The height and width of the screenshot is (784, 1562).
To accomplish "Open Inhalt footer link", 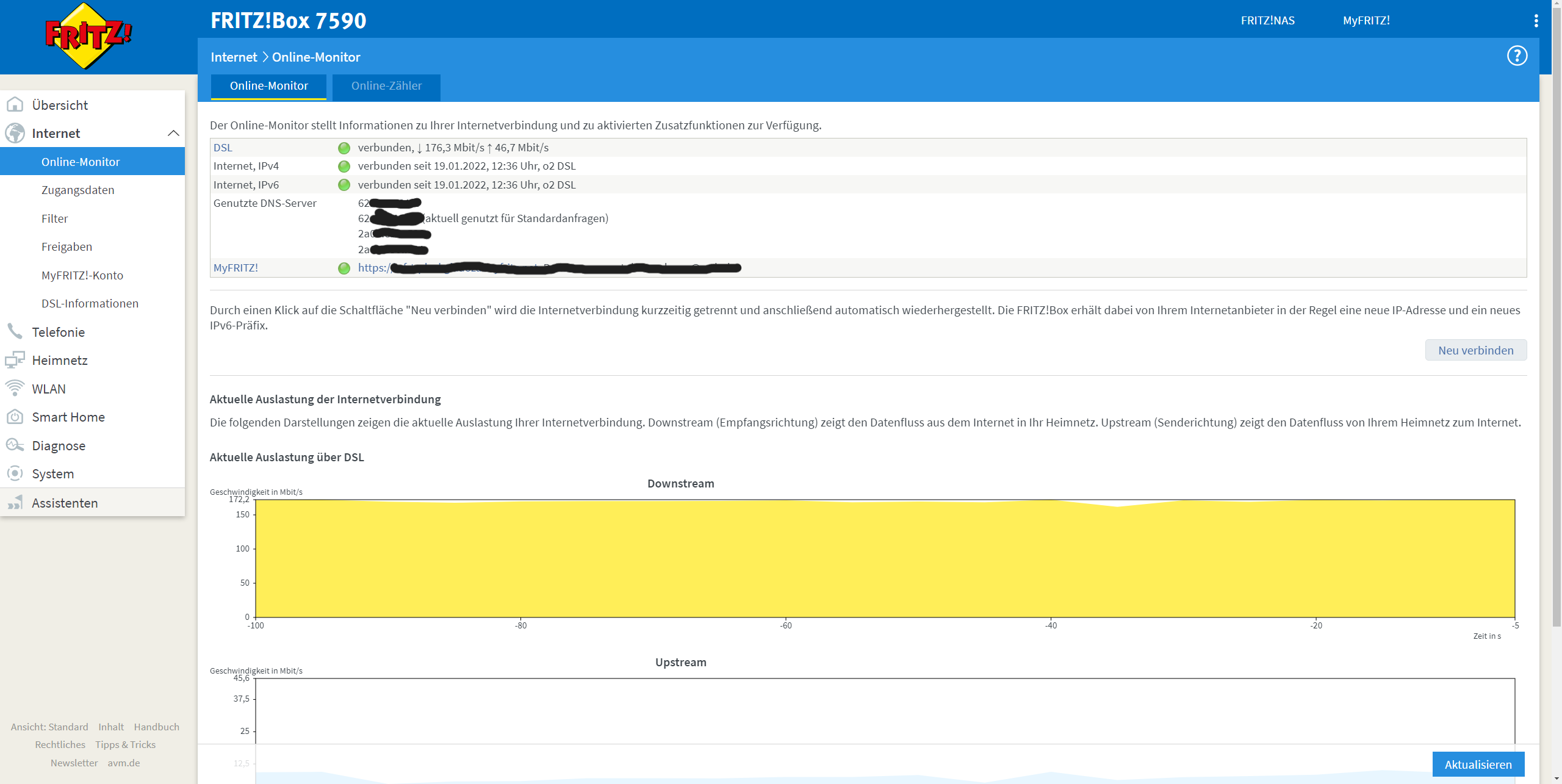I will [x=111, y=727].
